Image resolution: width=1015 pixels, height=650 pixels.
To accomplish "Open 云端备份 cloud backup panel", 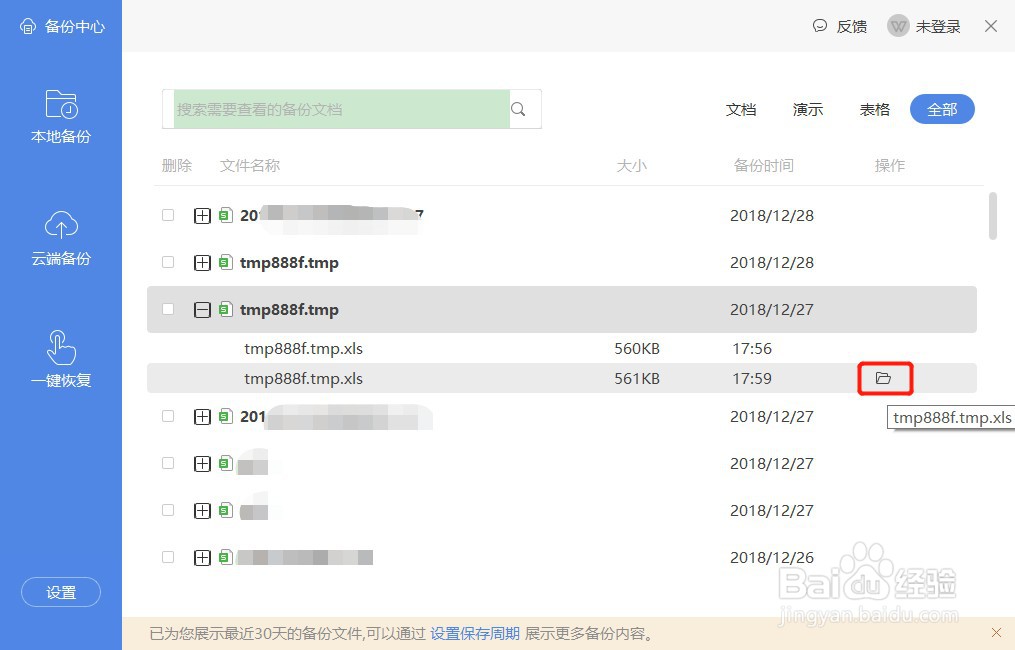I will (x=61, y=239).
